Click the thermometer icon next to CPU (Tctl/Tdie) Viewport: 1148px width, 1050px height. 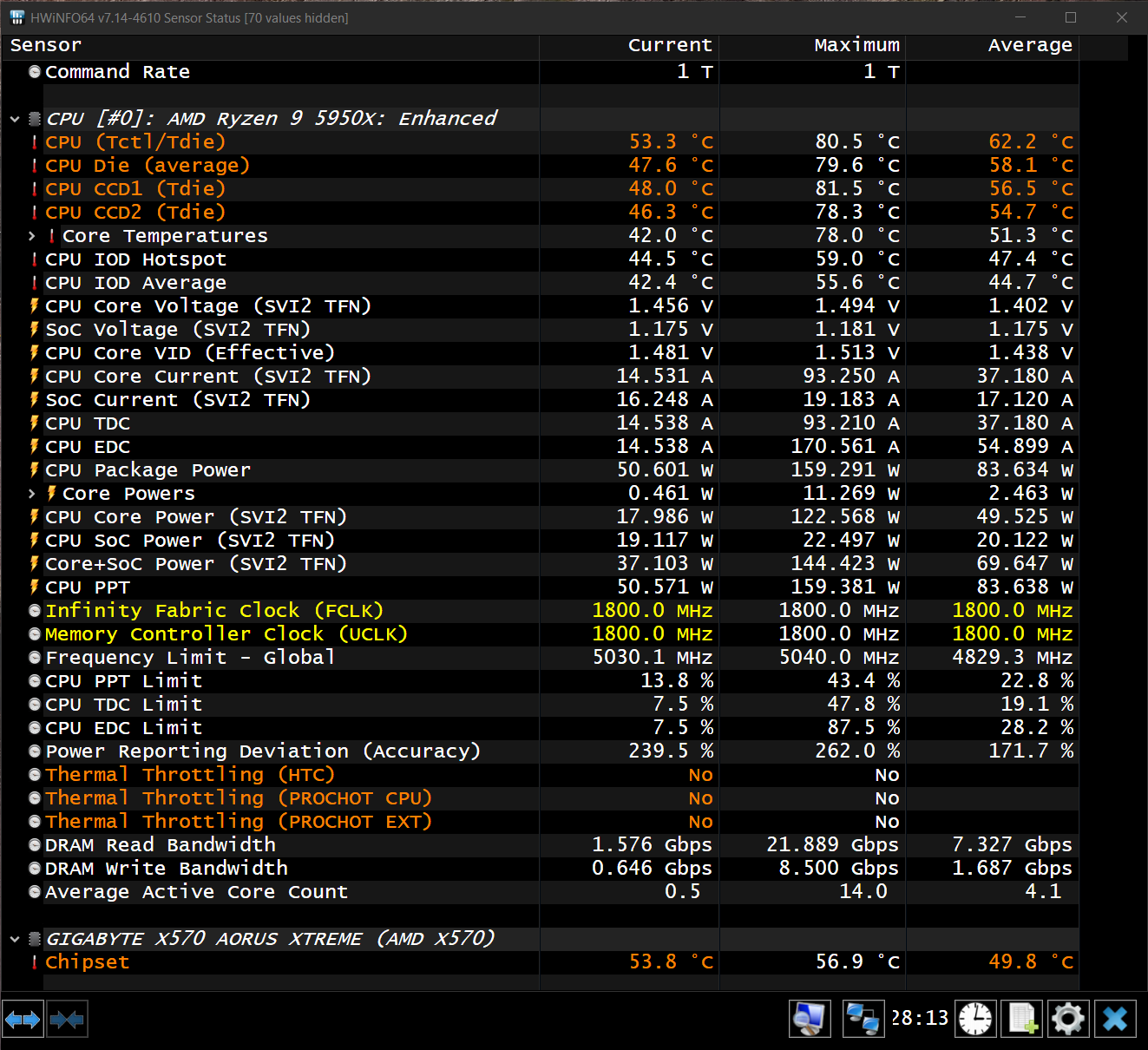pyautogui.click(x=35, y=142)
